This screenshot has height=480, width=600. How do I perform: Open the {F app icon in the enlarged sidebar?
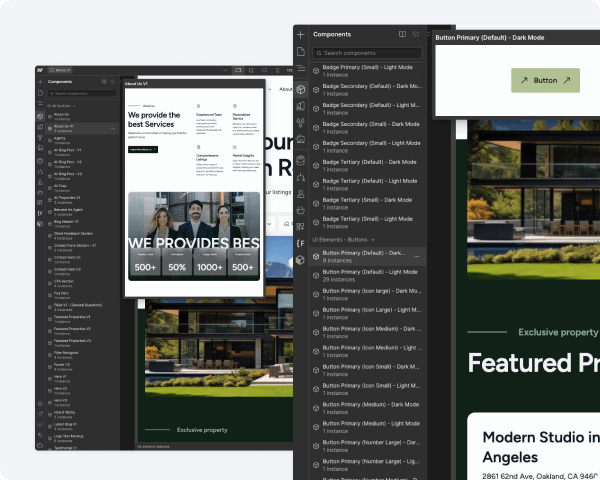301,243
